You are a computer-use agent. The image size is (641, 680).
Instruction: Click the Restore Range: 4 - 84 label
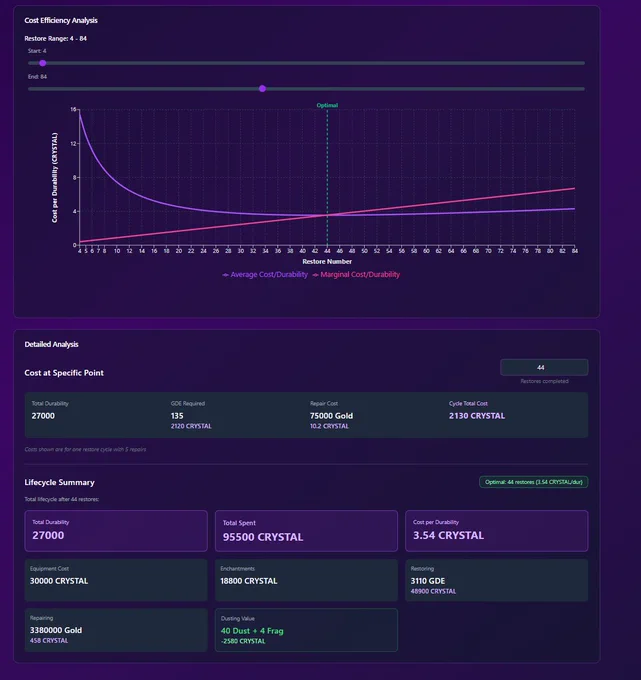click(56, 39)
